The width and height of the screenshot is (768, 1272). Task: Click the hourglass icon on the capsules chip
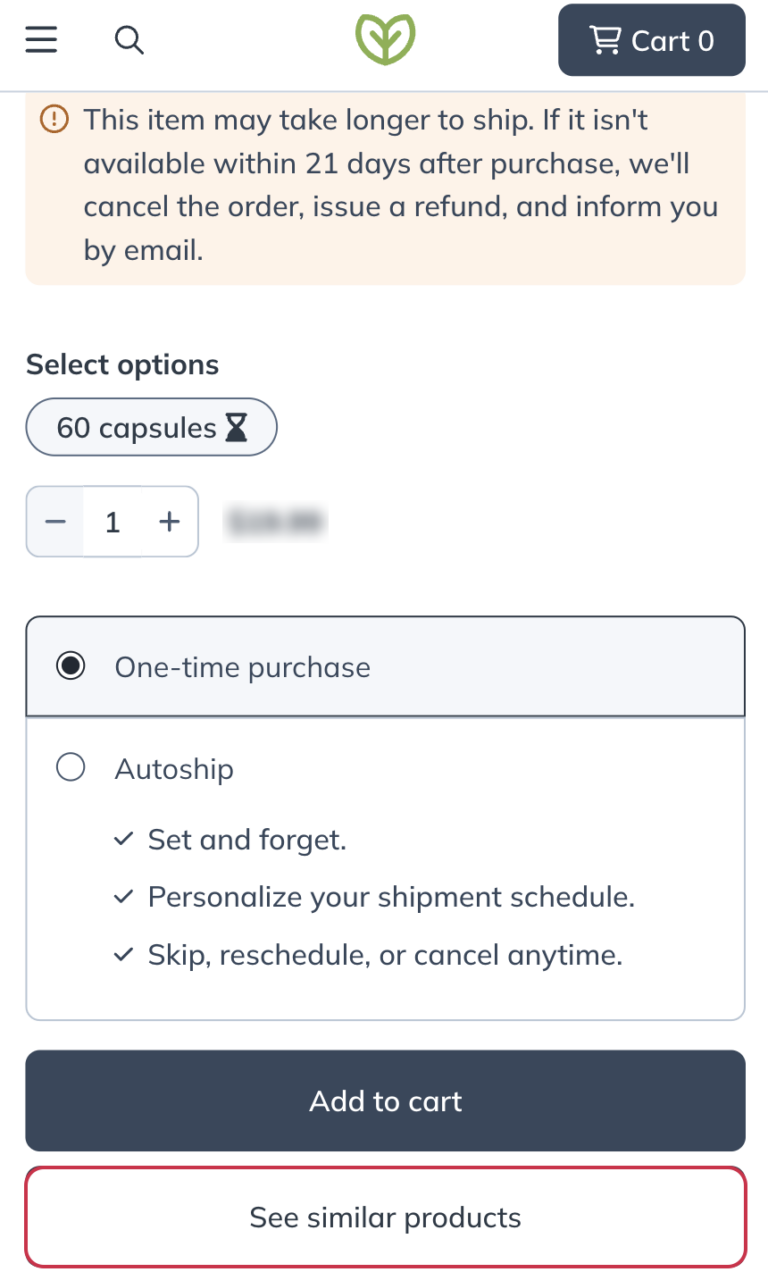tap(236, 427)
